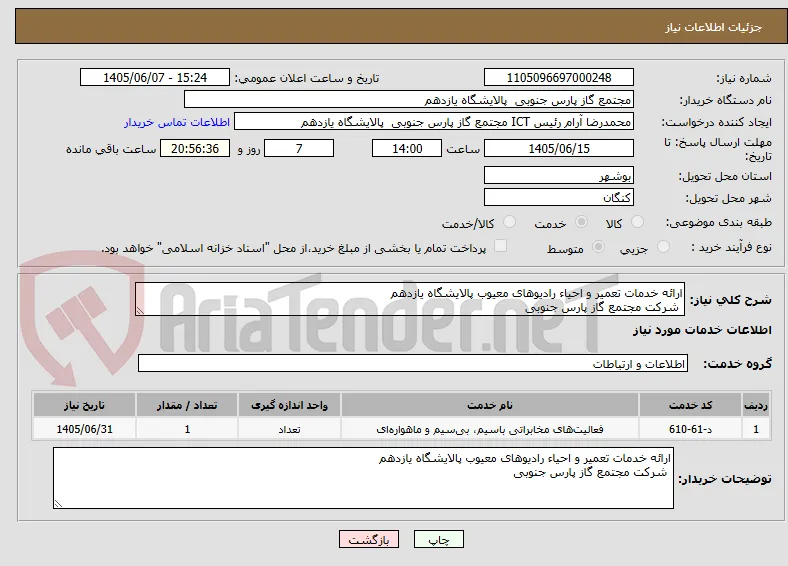Click the نام خدمت column header
This screenshot has width=788, height=566.
point(489,405)
